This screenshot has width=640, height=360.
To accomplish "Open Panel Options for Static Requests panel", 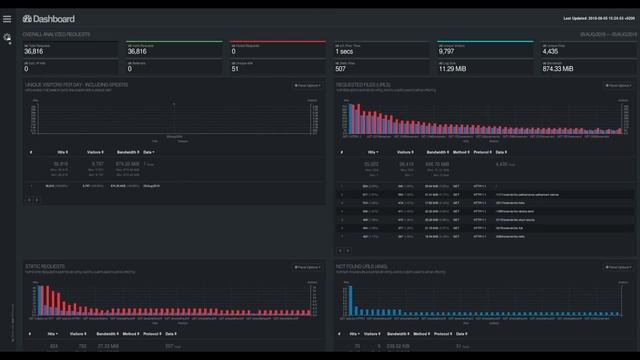I will pyautogui.click(x=307, y=267).
